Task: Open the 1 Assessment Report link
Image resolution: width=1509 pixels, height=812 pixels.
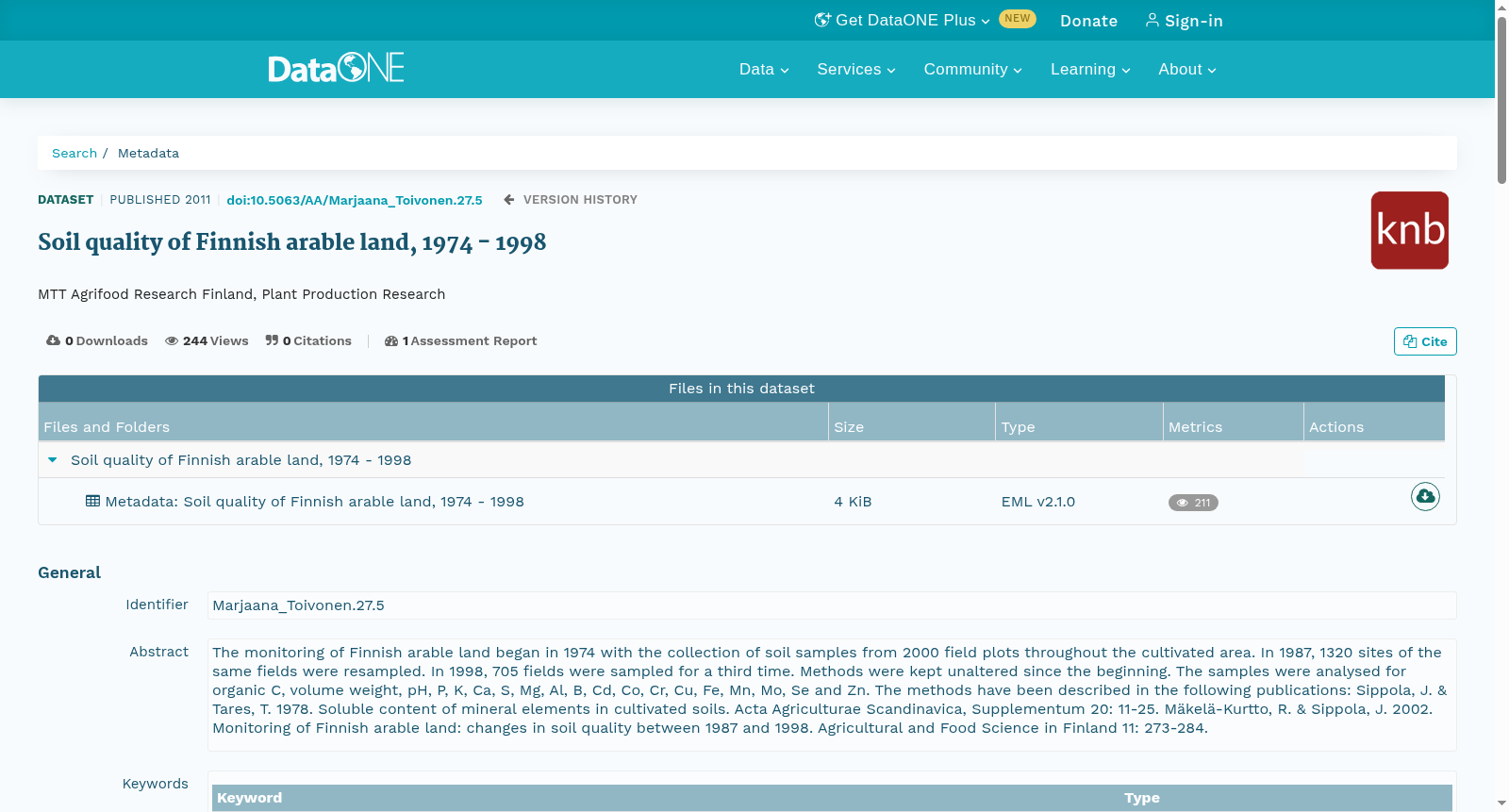Action: (461, 340)
